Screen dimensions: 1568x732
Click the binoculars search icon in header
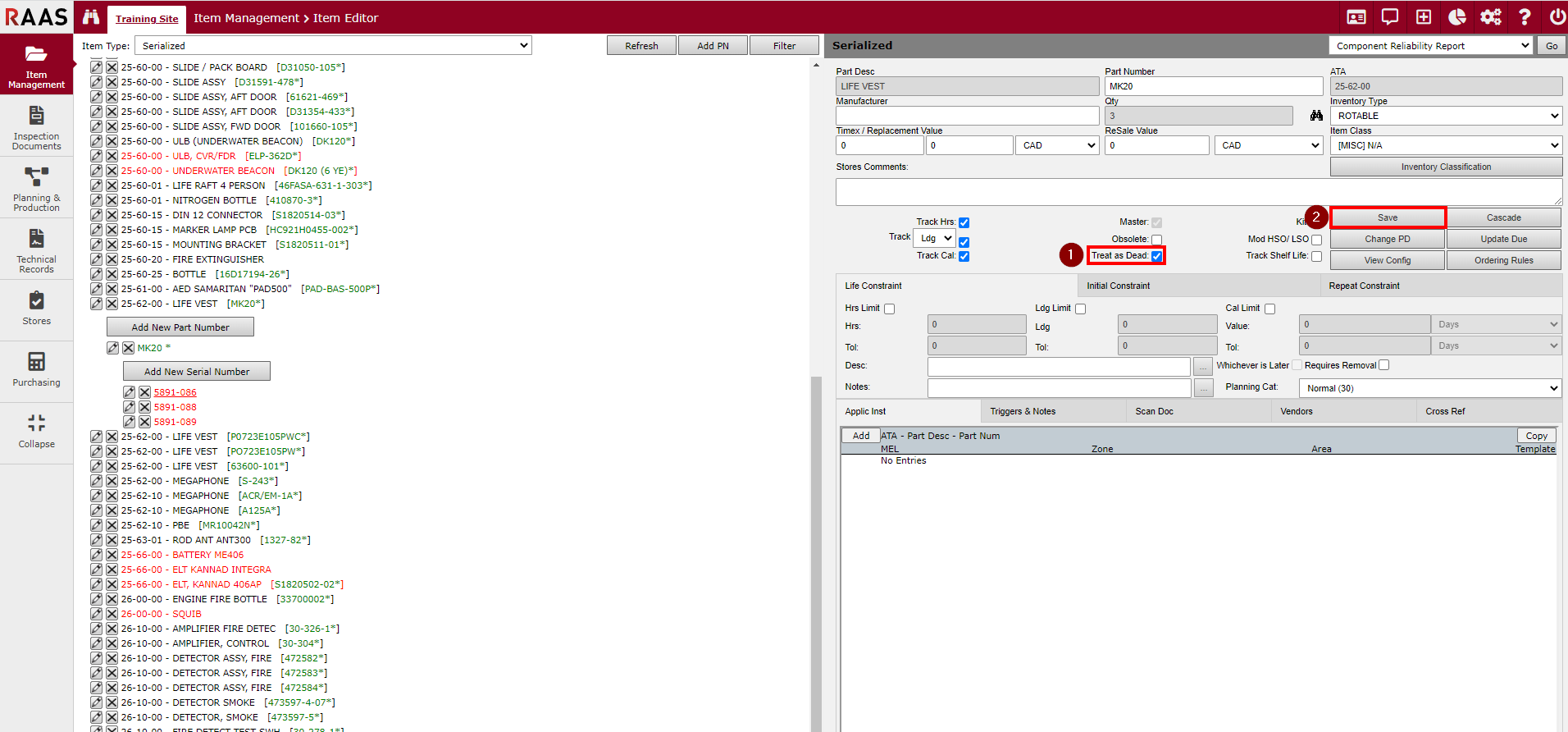91,17
